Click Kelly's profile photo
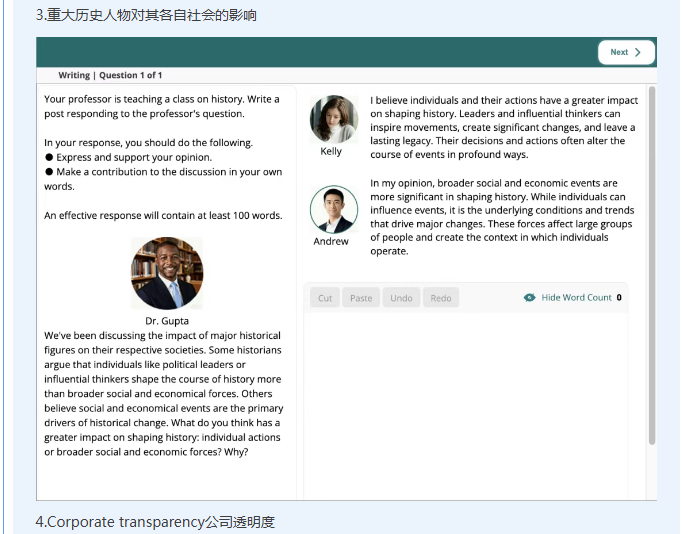684x534 pixels. pos(334,119)
